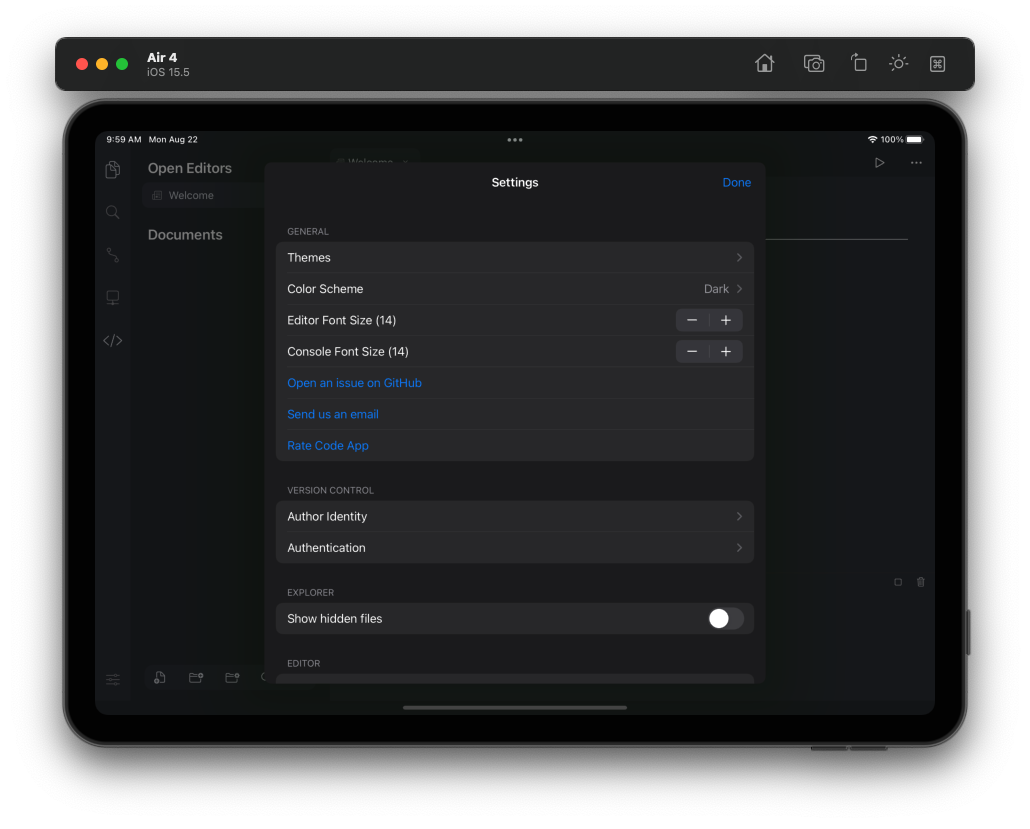Open the Authentication settings row
Screen dimensions: 1030x829
[514, 547]
